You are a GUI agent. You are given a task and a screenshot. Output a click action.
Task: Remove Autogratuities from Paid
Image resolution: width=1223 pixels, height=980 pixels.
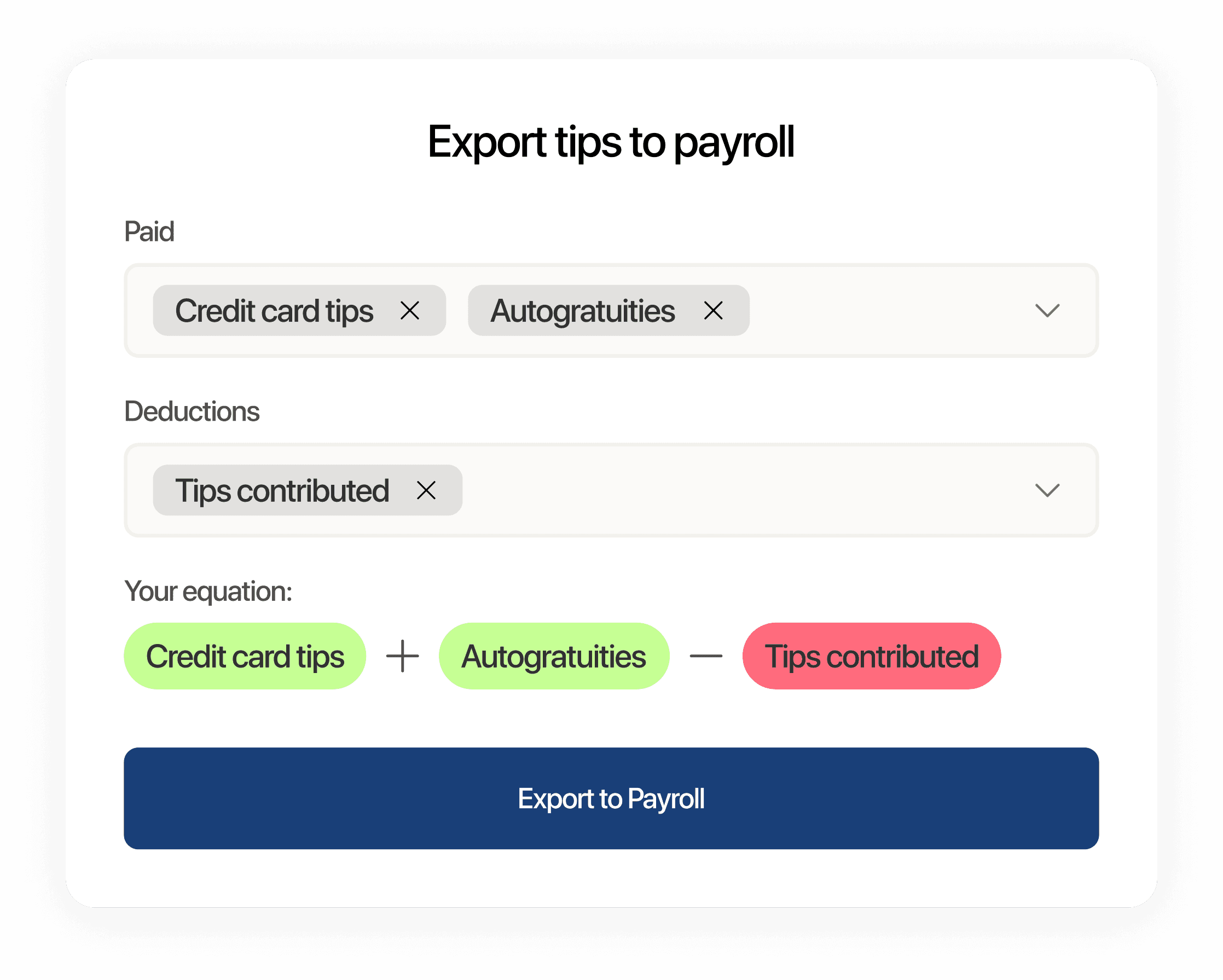point(717,309)
